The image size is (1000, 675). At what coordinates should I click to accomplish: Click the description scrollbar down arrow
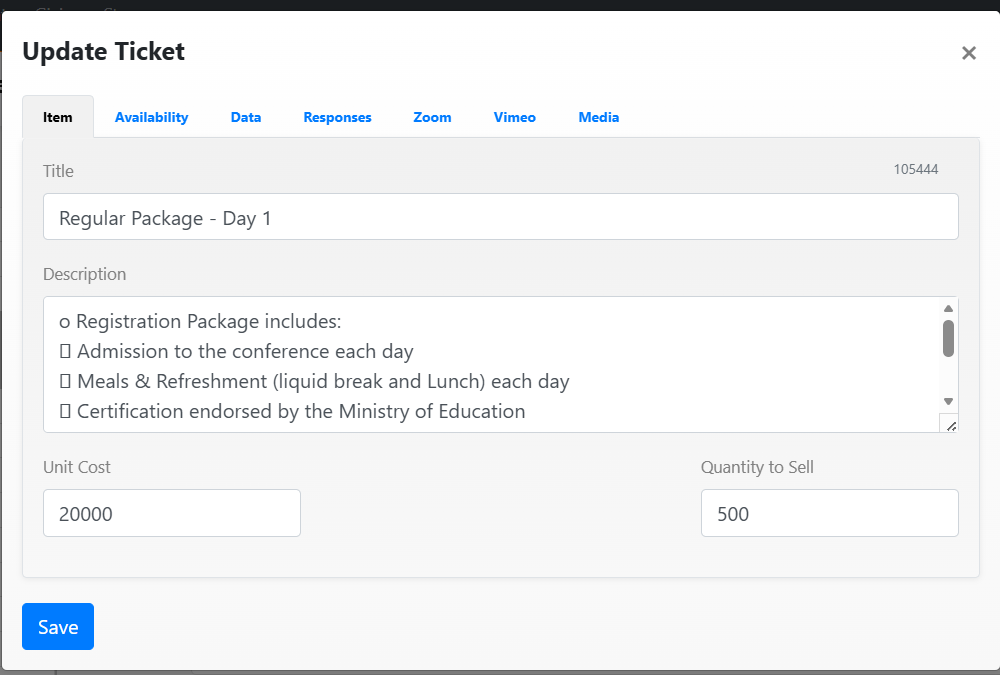coord(948,401)
